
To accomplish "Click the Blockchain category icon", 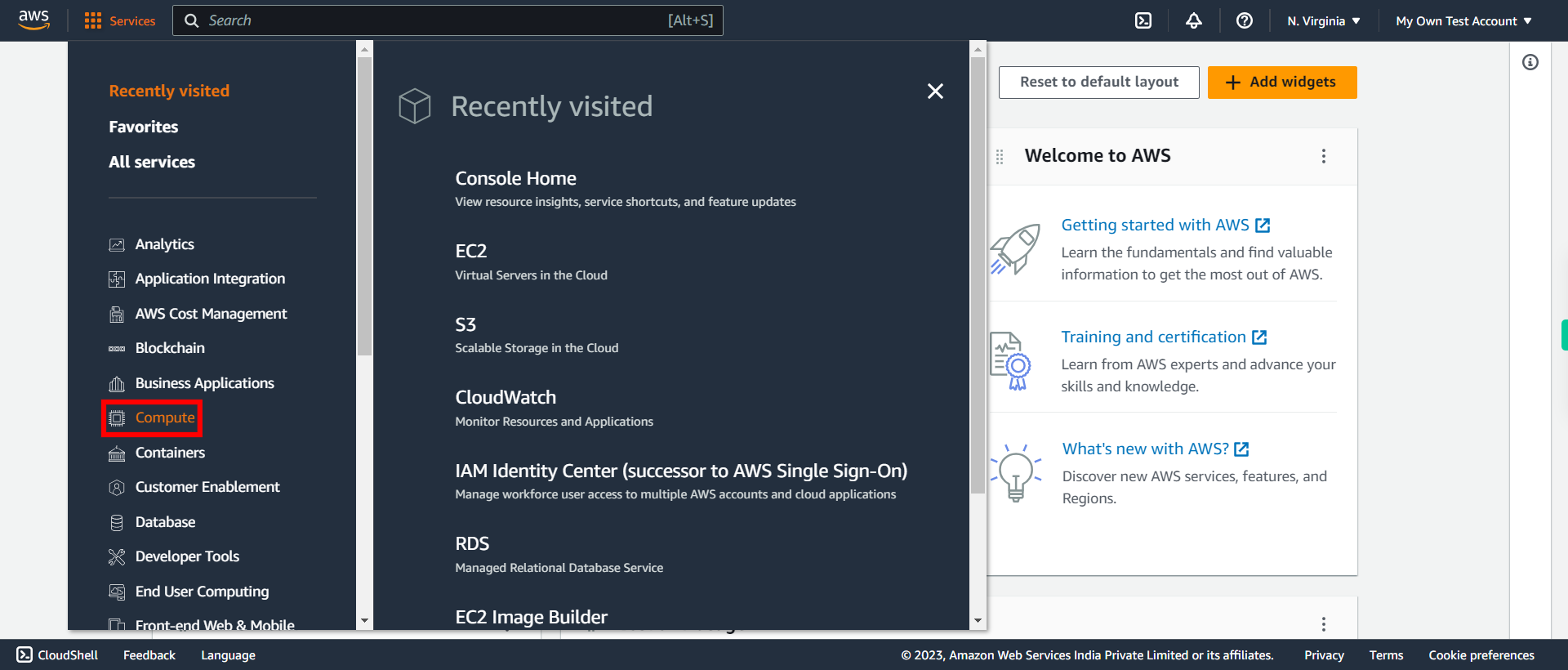I will pos(117,349).
